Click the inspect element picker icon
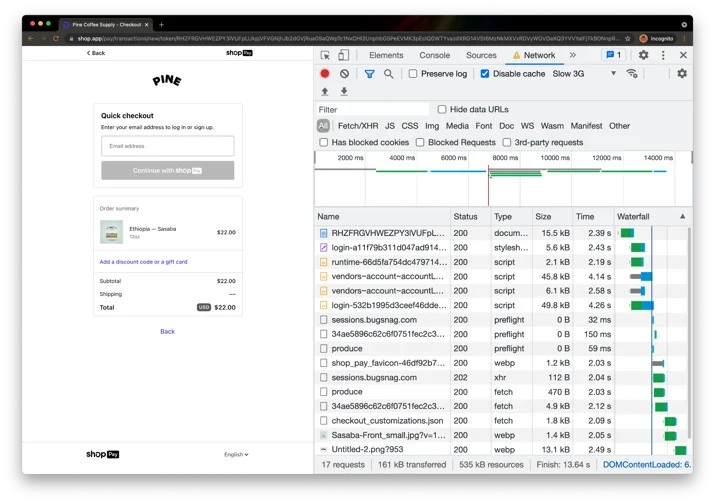This screenshot has width=715, height=503. [325, 55]
